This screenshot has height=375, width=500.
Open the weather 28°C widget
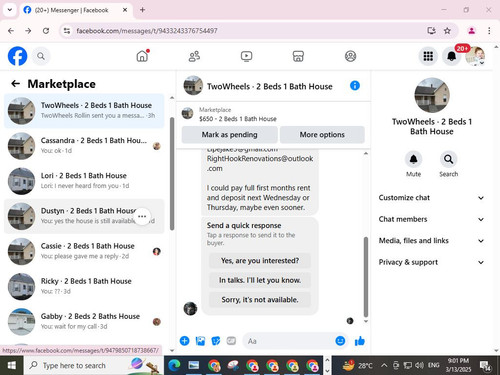pos(357,365)
